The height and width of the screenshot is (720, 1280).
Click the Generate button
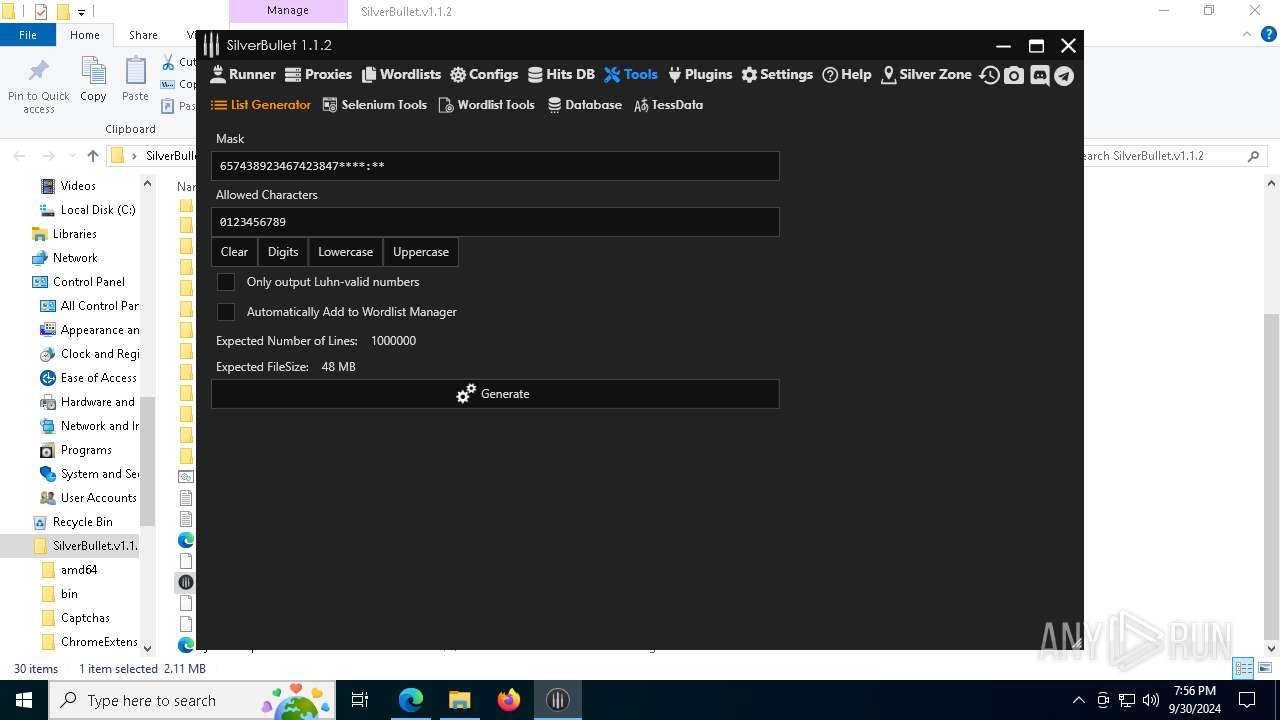(x=495, y=394)
